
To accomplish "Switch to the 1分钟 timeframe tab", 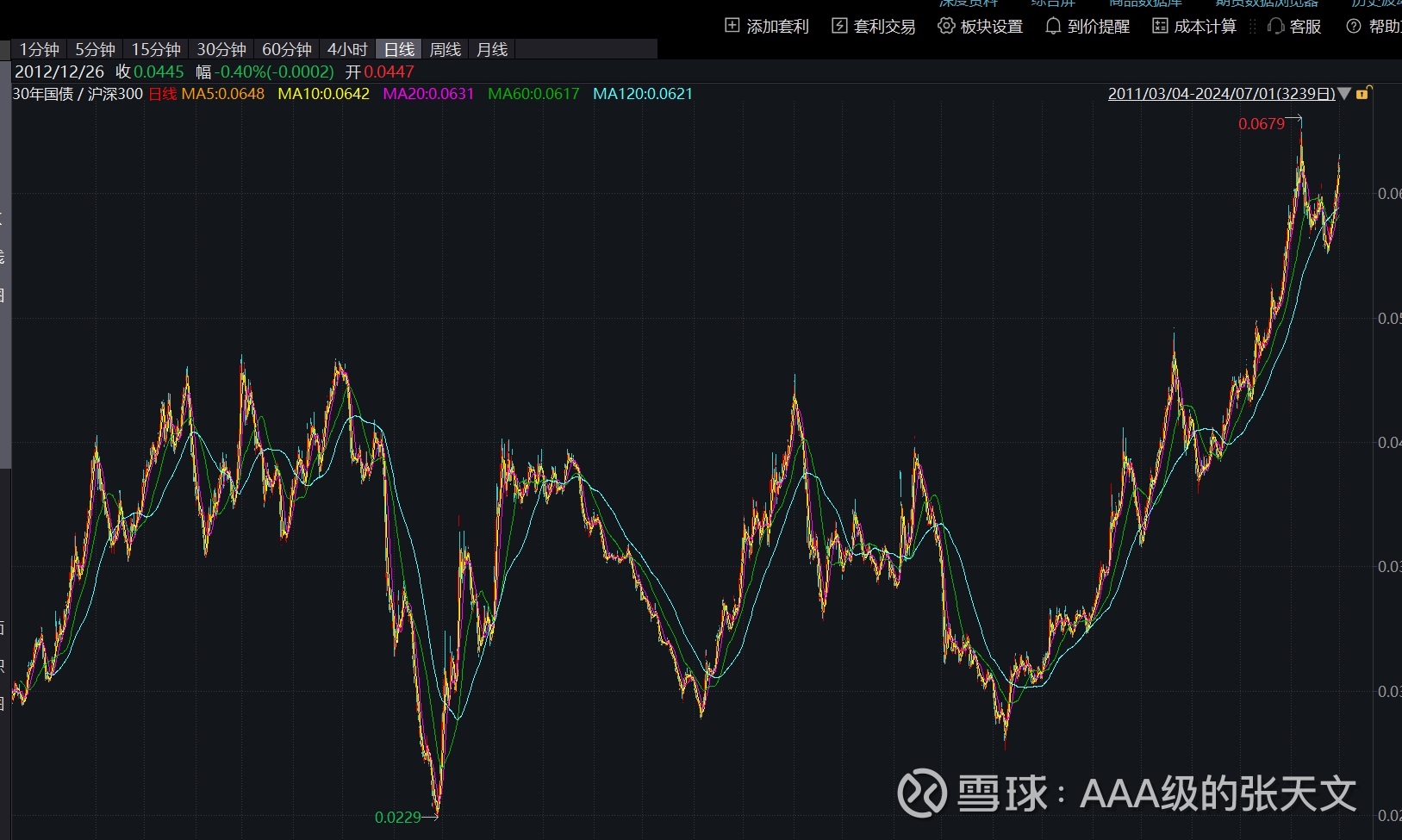I will (39, 50).
